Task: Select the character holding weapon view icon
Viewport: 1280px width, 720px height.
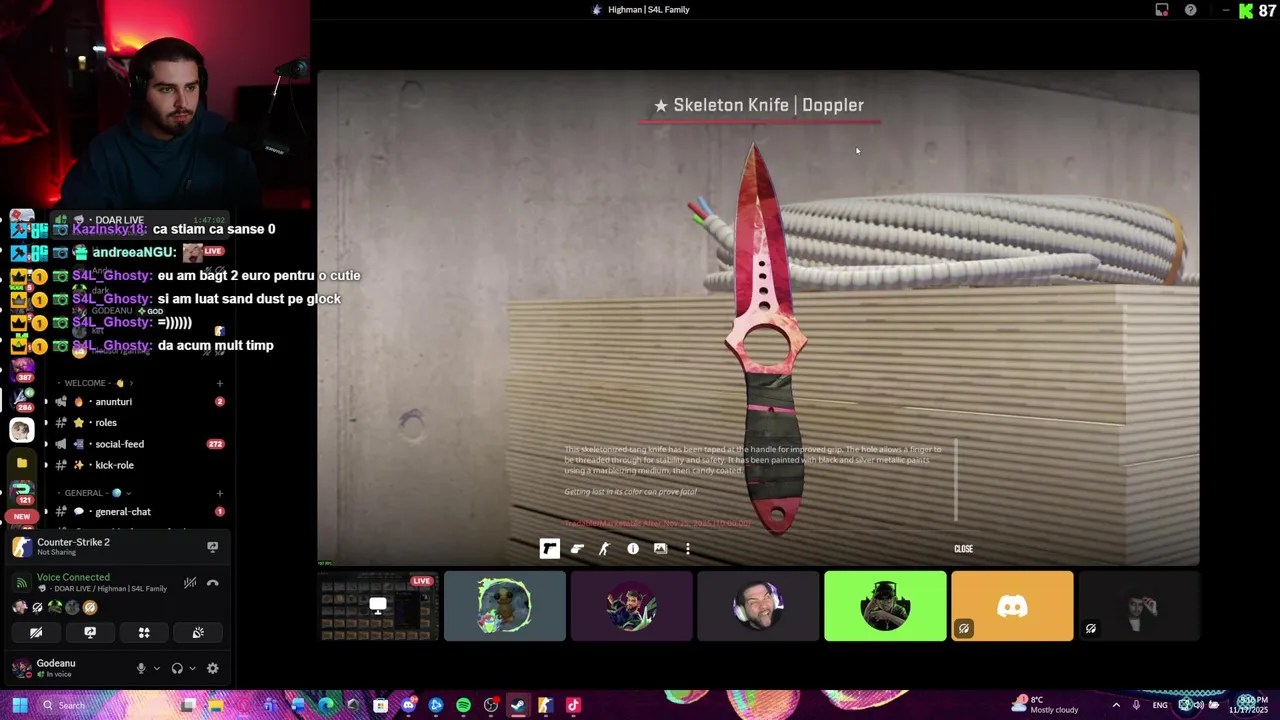Action: tap(604, 548)
